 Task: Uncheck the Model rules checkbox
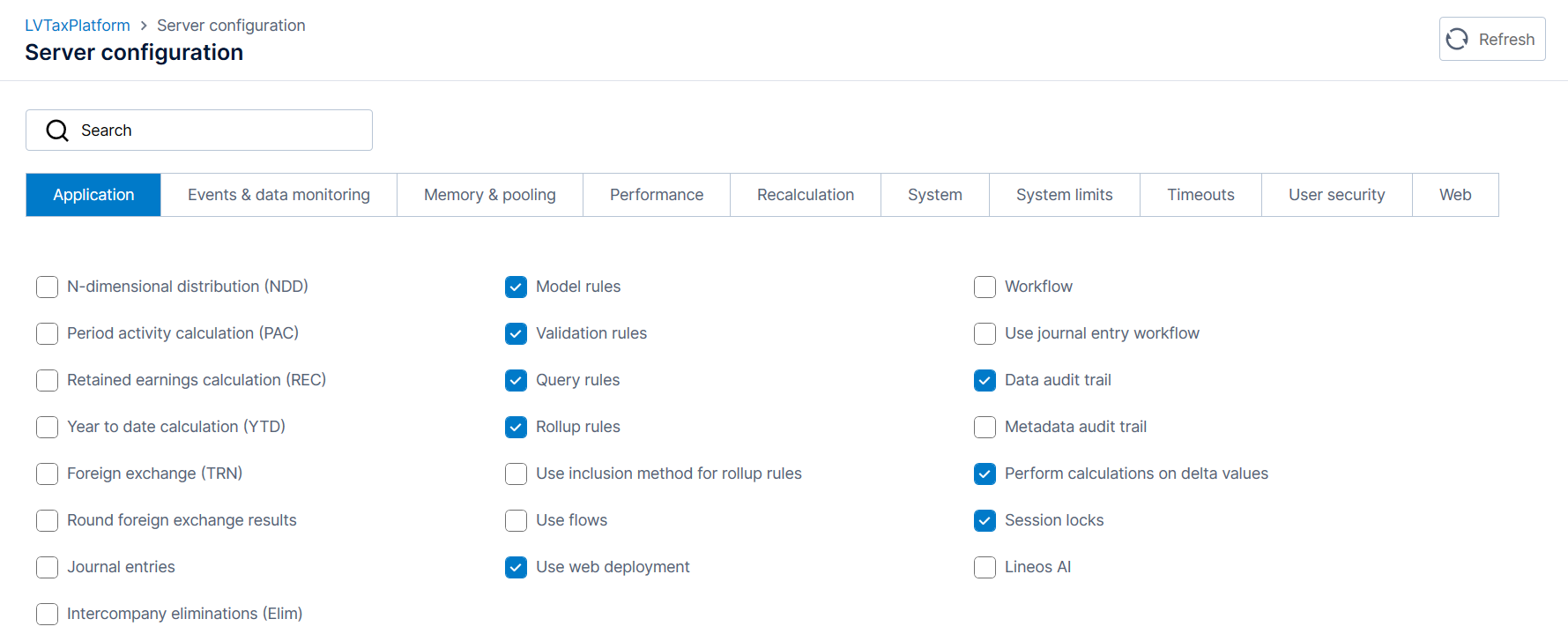pos(516,287)
